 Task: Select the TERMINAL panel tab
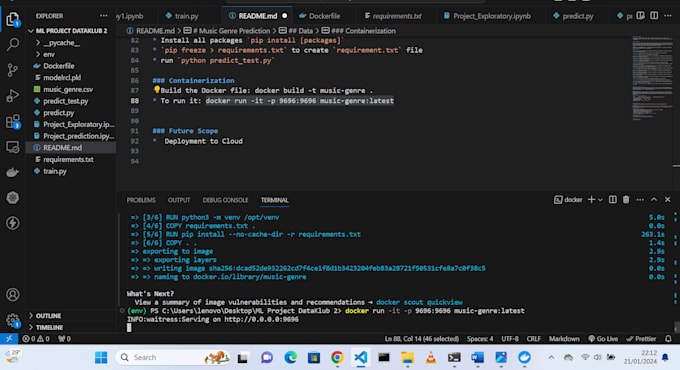click(x=275, y=200)
